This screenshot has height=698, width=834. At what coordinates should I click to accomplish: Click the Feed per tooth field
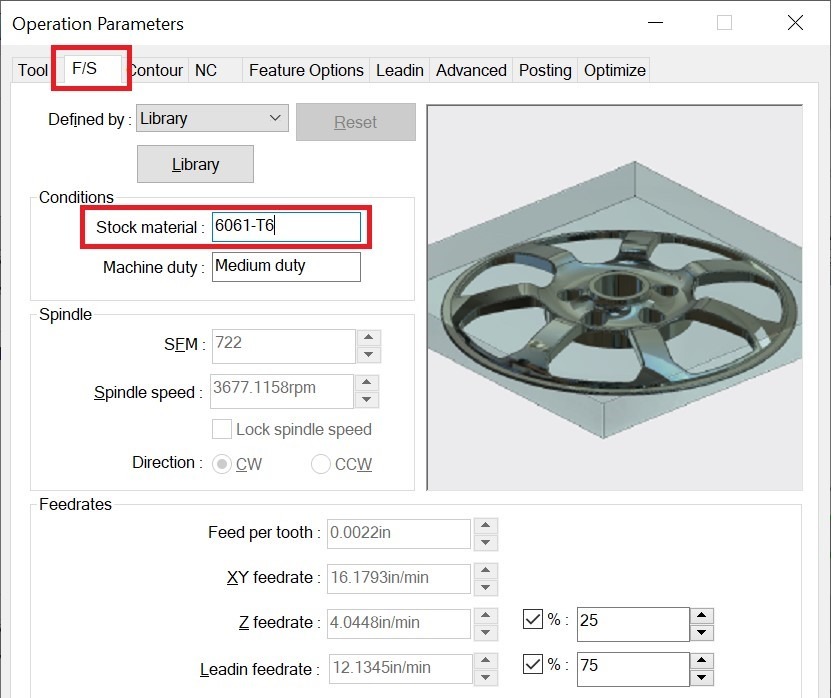point(398,534)
